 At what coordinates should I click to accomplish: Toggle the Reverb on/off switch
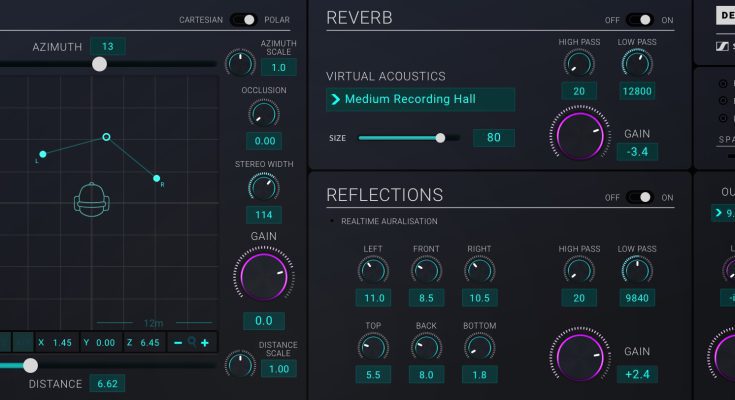[640, 20]
